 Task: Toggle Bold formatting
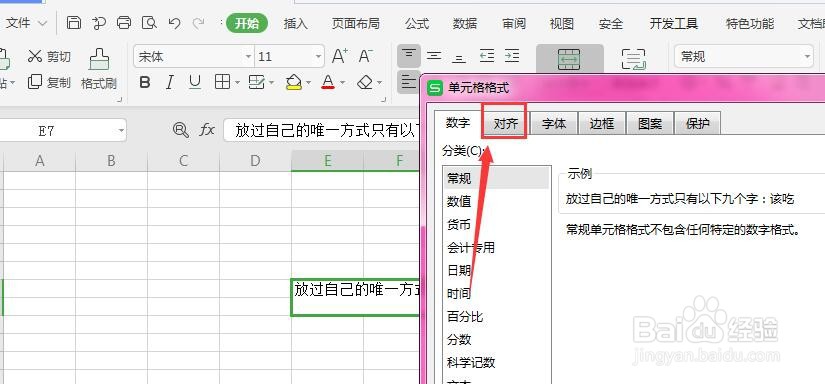(x=145, y=82)
